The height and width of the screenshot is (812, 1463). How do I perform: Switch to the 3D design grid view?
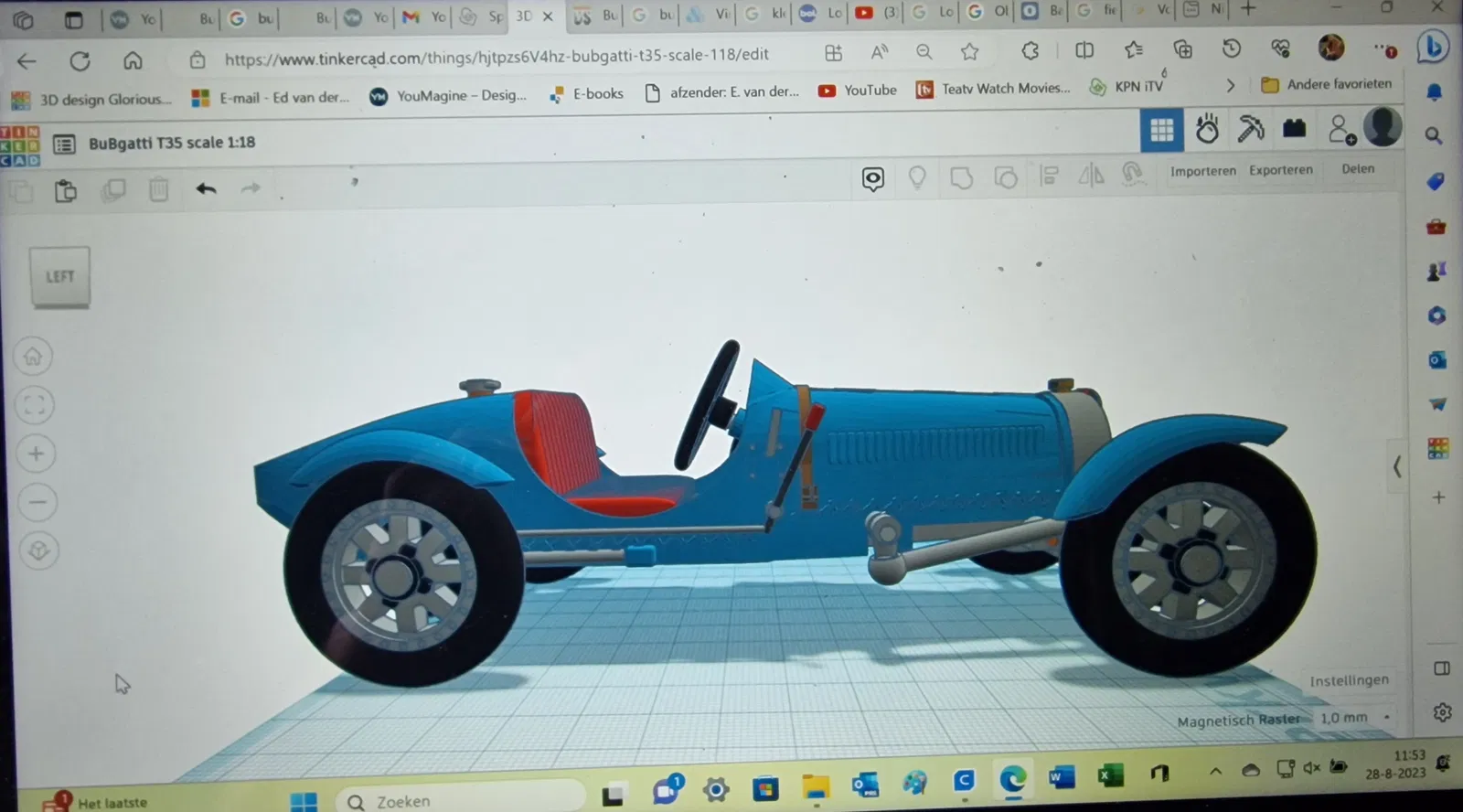[1161, 131]
